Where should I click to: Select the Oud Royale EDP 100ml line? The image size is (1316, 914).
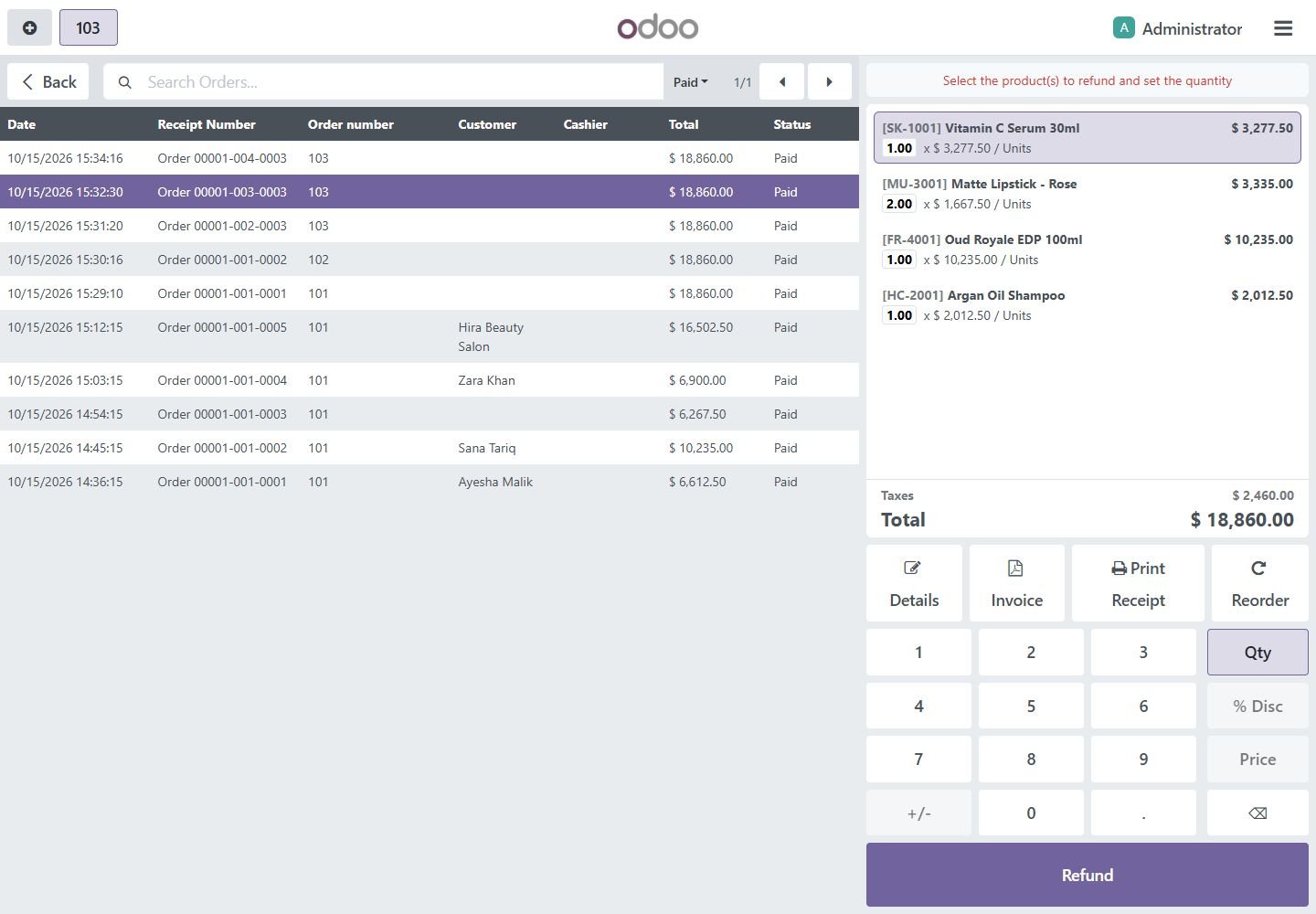(x=1087, y=250)
